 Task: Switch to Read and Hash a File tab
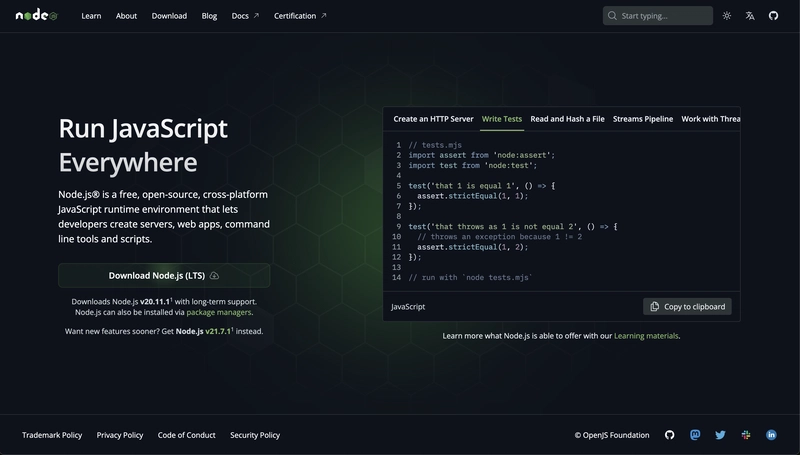pyautogui.click(x=567, y=119)
